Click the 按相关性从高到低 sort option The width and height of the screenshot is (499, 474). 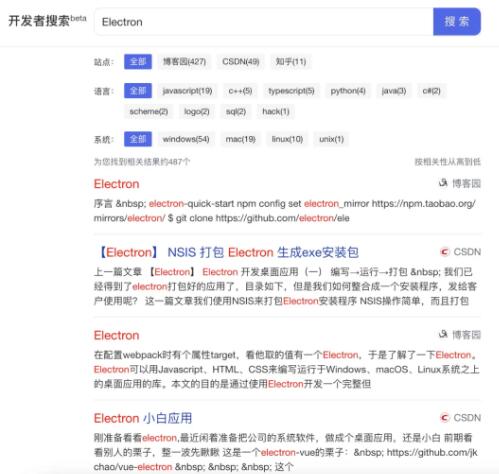point(447,162)
